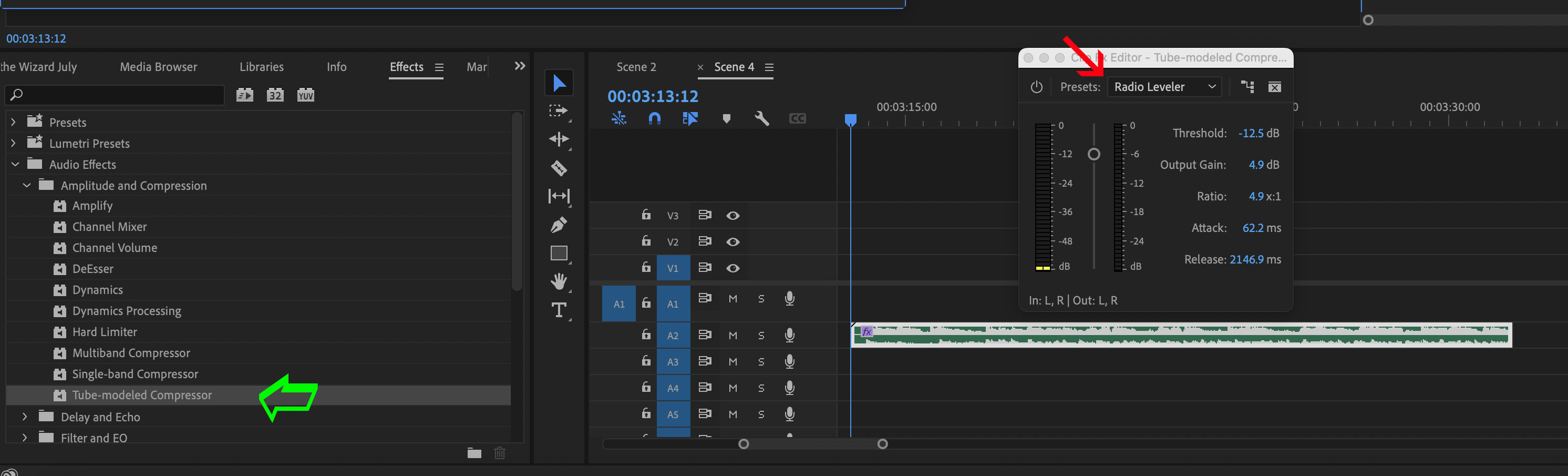The image size is (1568, 476).
Task: Solo audio track A3
Action: (x=761, y=362)
